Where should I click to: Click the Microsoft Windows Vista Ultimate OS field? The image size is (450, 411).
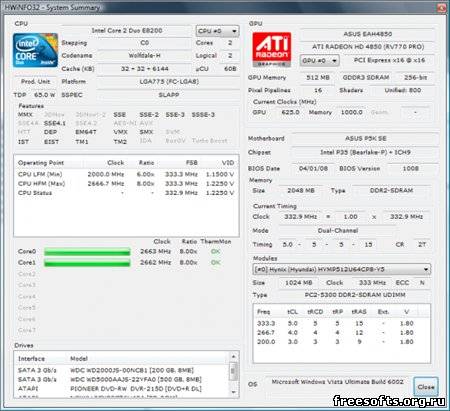click(337, 382)
